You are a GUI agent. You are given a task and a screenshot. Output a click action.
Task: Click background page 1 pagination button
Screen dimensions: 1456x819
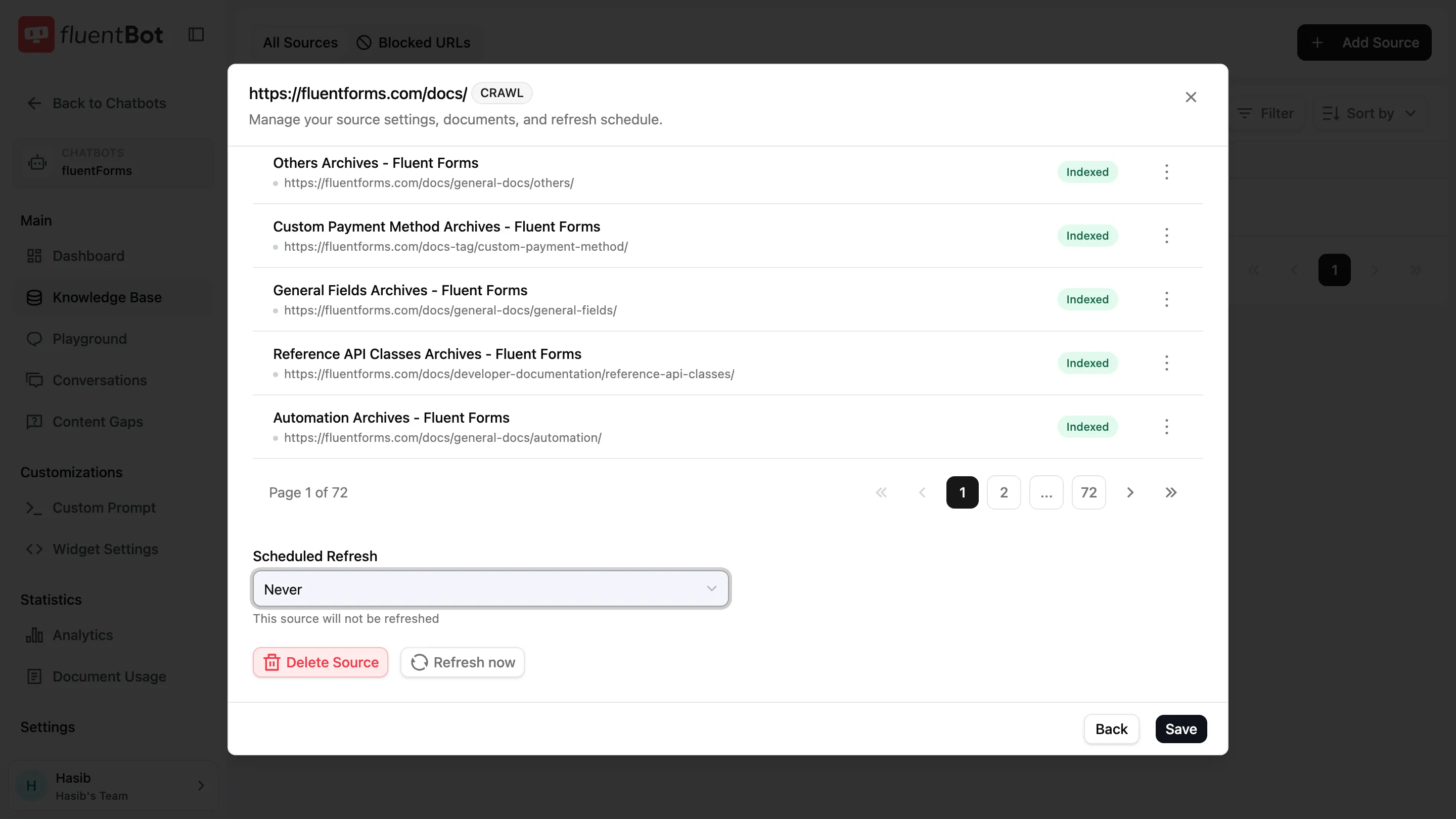[1334, 270]
